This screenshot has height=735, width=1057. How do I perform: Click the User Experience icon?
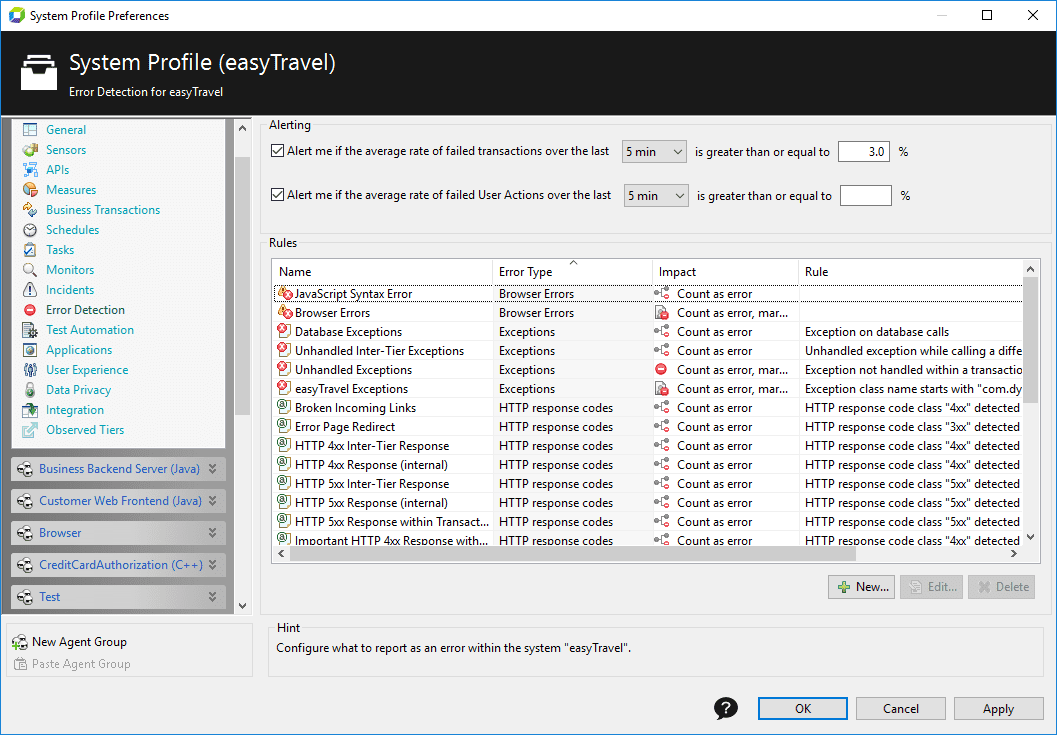(30, 370)
